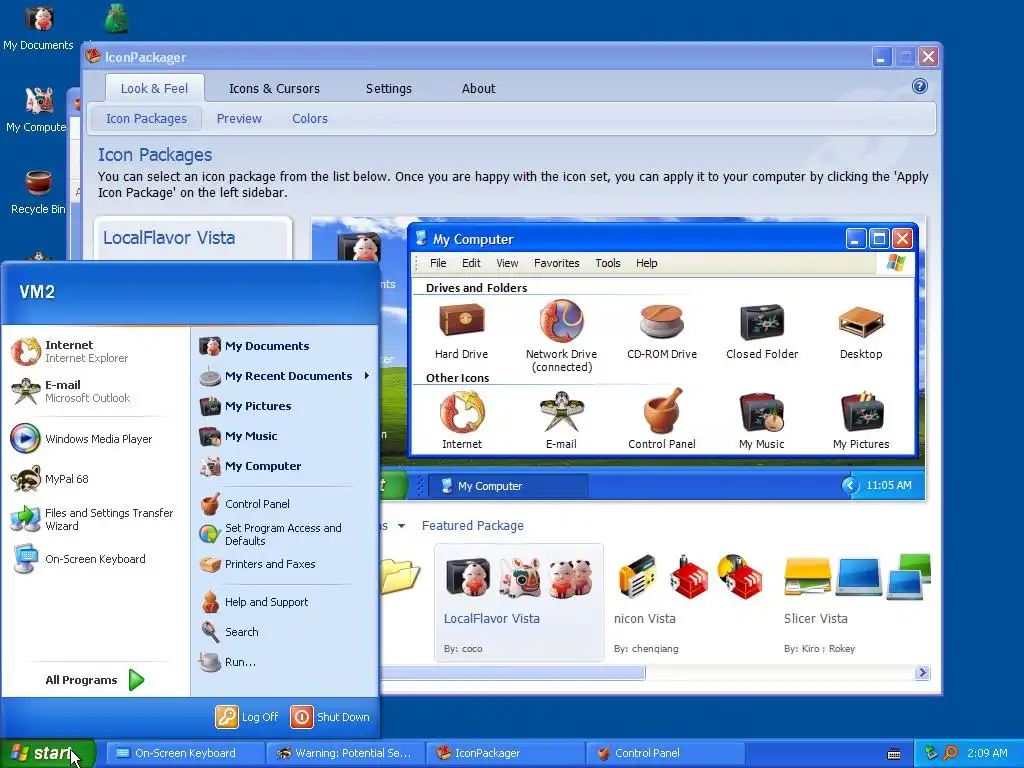Viewport: 1024px width, 768px height.
Task: Open IconPackager help question mark
Action: coord(920,86)
